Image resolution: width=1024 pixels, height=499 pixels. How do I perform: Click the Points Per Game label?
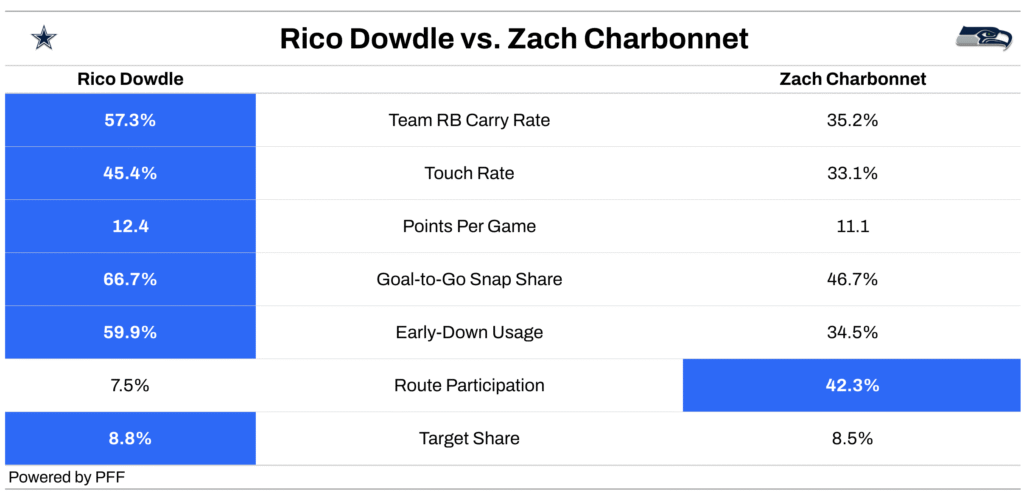469,226
